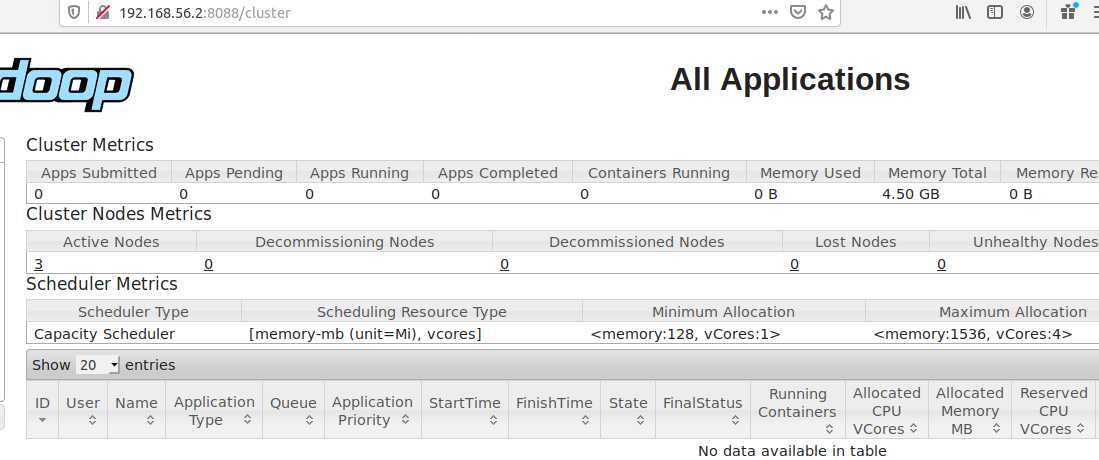1099x460 pixels.
Task: Toggle the sidebars view icon
Action: (995, 13)
